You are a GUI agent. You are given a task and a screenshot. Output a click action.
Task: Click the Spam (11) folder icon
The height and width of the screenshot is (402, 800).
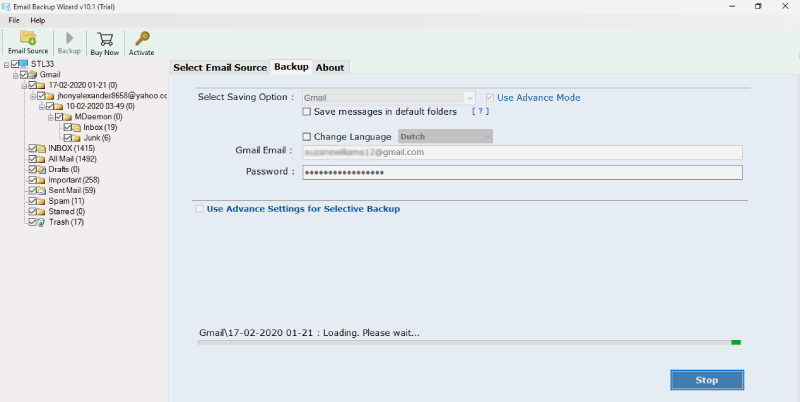pyautogui.click(x=41, y=201)
